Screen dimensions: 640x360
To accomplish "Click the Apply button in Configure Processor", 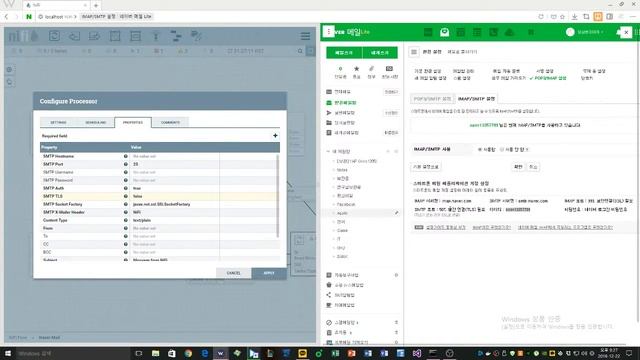I will [269, 273].
